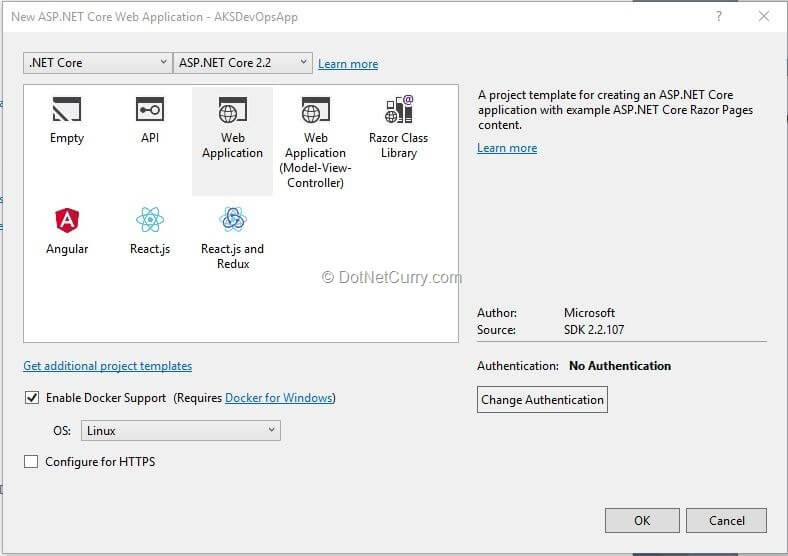Confirm with the OK button
Image resolution: width=788 pixels, height=556 pixels.
(x=642, y=520)
